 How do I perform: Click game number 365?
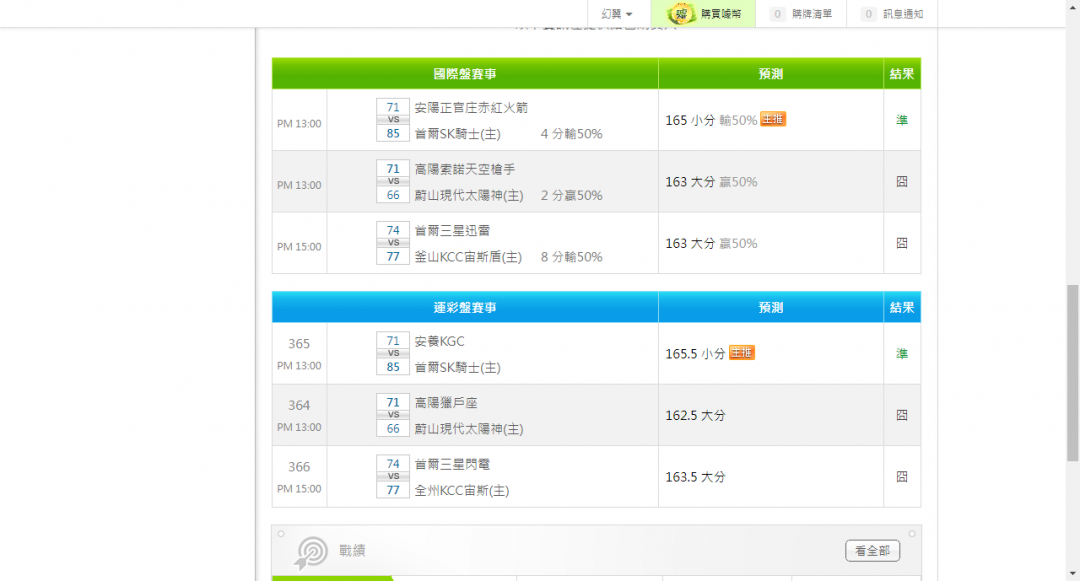point(299,344)
